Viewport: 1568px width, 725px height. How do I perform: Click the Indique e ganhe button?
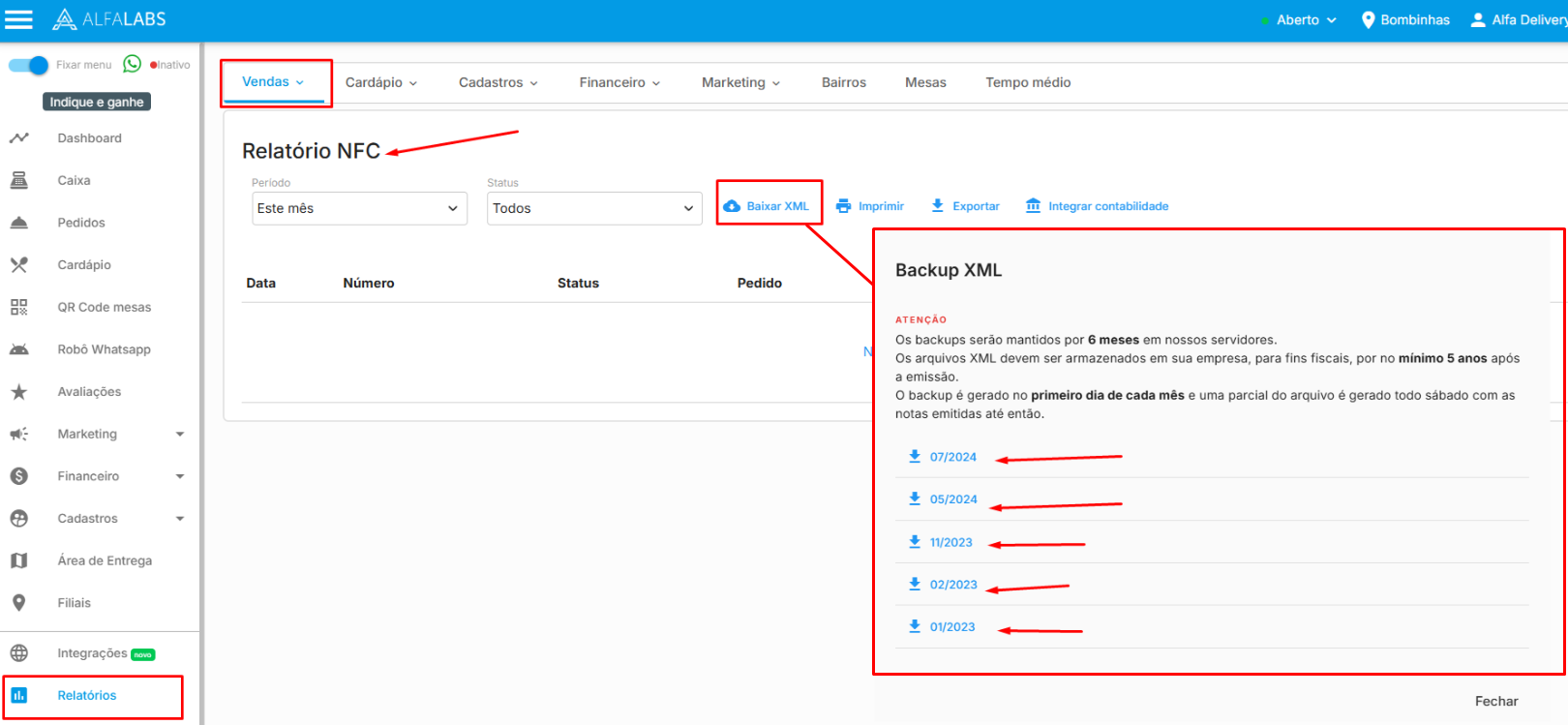coord(97,102)
